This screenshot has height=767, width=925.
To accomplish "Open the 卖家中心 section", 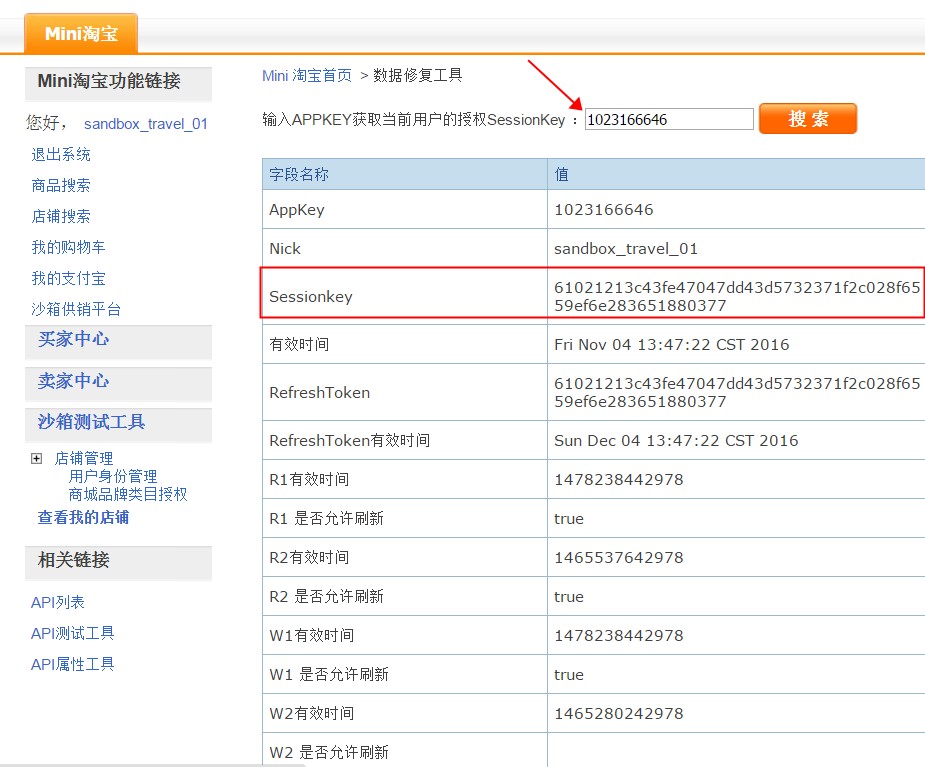I will click(73, 381).
